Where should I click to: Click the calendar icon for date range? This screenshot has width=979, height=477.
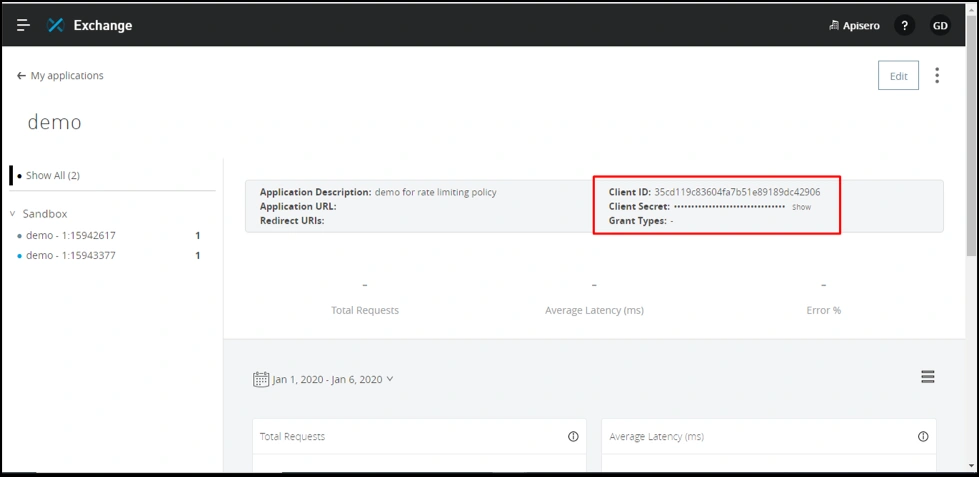coord(261,380)
